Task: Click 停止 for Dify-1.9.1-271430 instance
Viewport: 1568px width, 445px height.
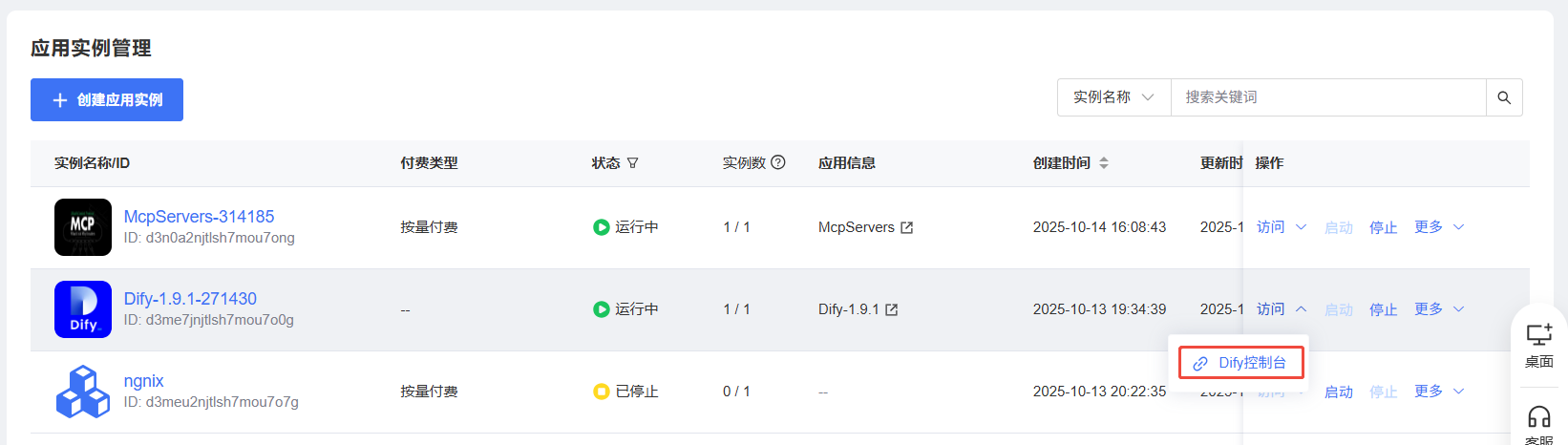Action: click(x=1383, y=309)
